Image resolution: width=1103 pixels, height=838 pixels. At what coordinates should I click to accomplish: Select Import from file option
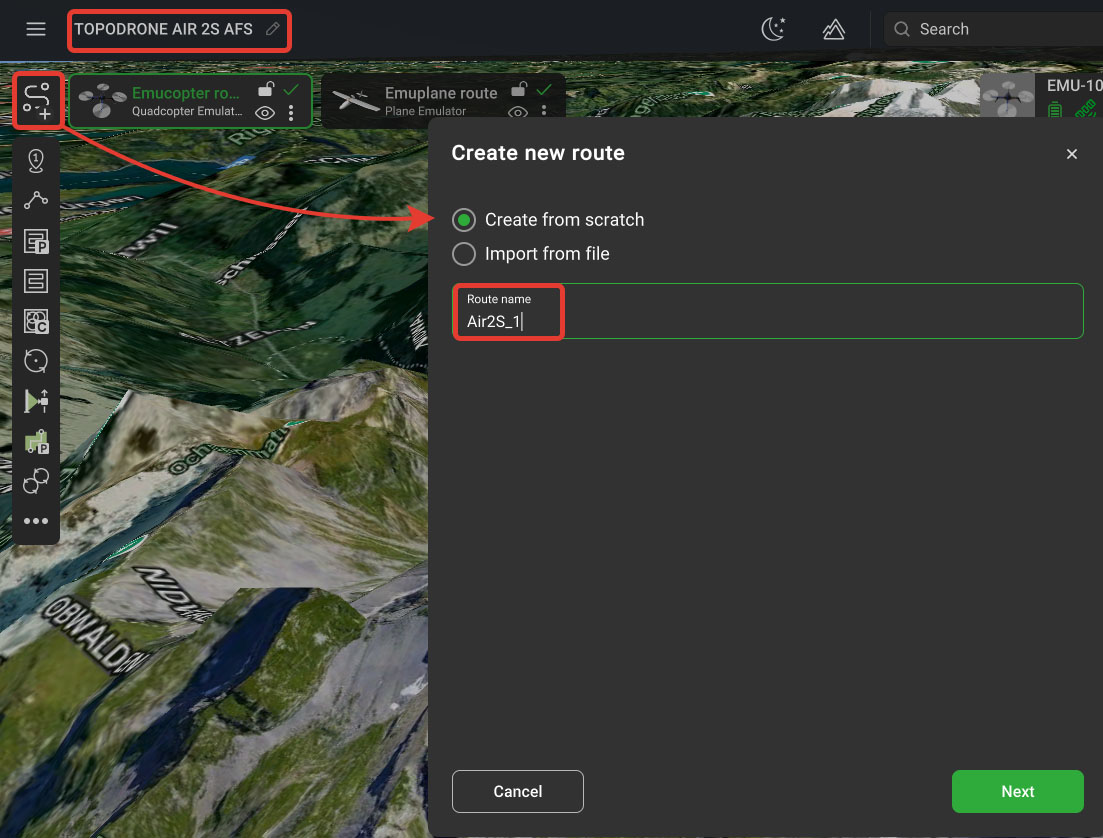531,254
